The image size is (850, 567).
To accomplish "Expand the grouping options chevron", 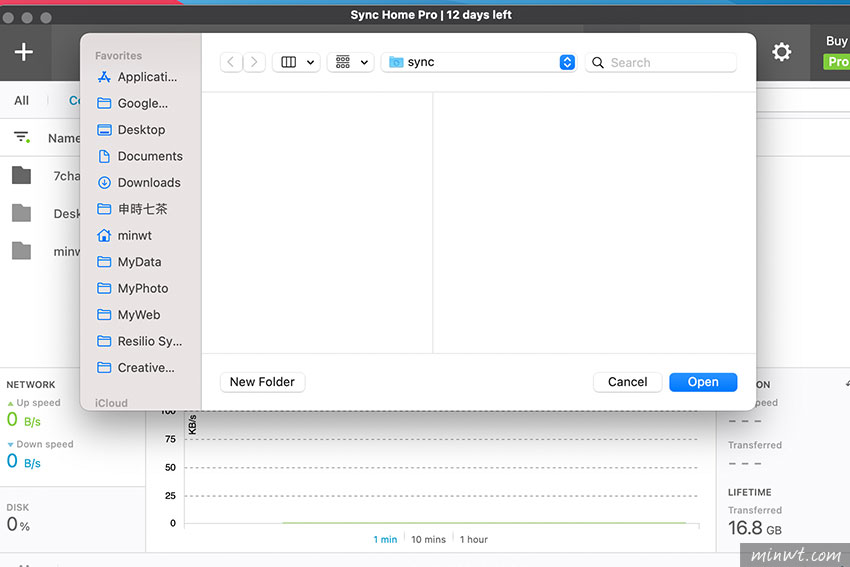I will point(364,62).
